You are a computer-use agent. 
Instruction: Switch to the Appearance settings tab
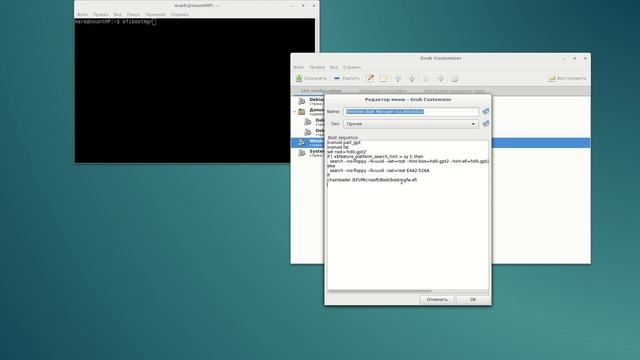pyautogui.click(x=454, y=91)
